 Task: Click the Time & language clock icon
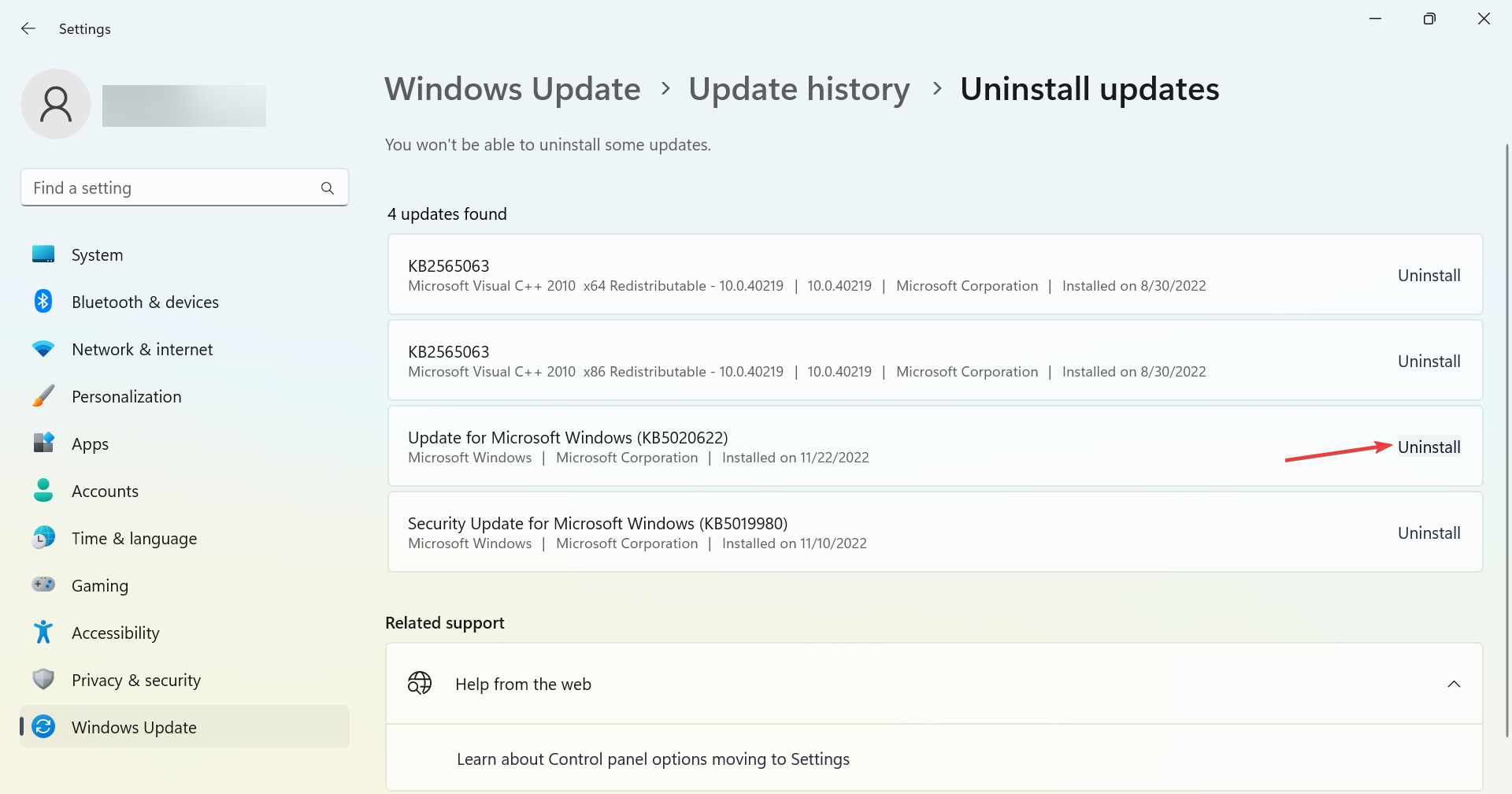43,537
